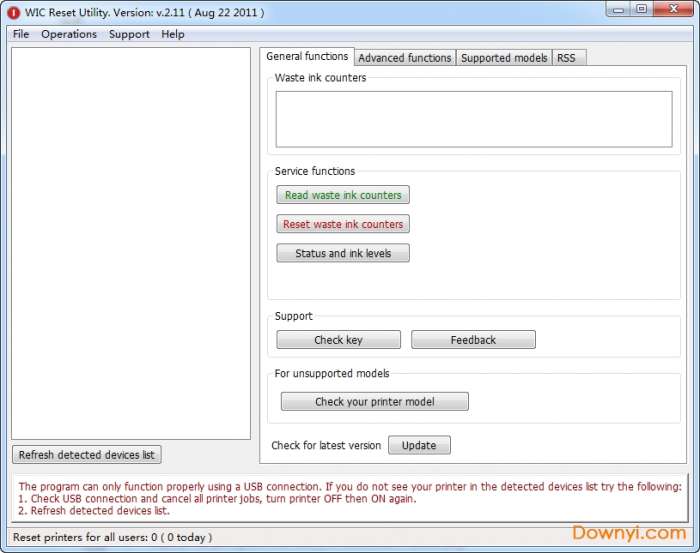Screen dimensions: 700x553
Task: Click the 'For unsupported models' group label
Action: click(x=332, y=373)
